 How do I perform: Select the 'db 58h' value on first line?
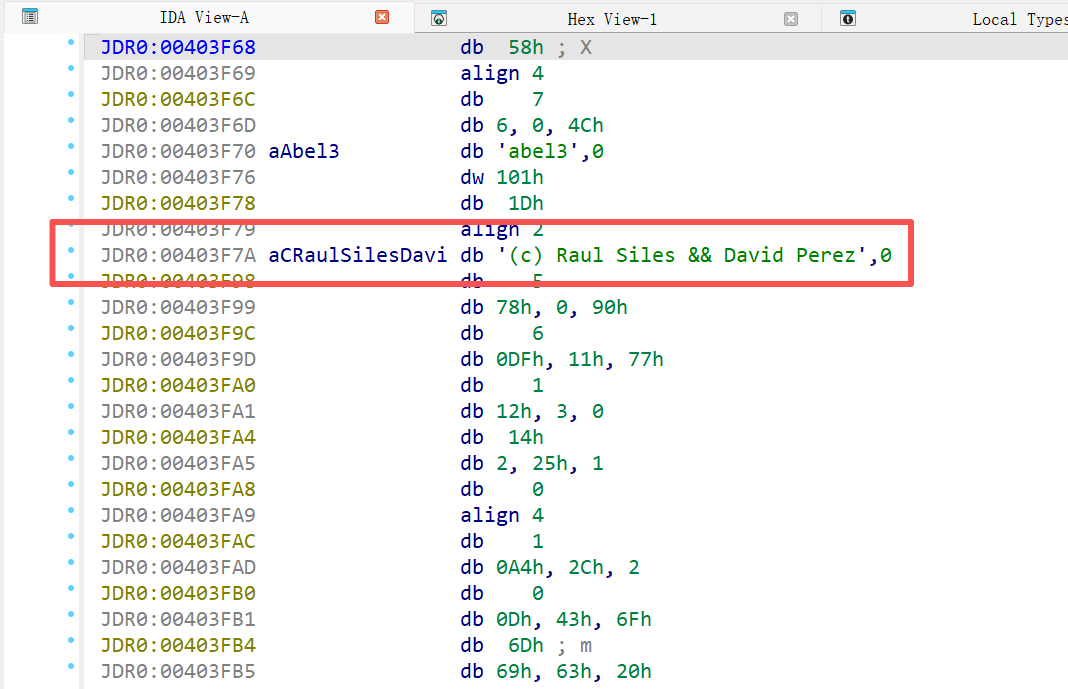pyautogui.click(x=502, y=47)
